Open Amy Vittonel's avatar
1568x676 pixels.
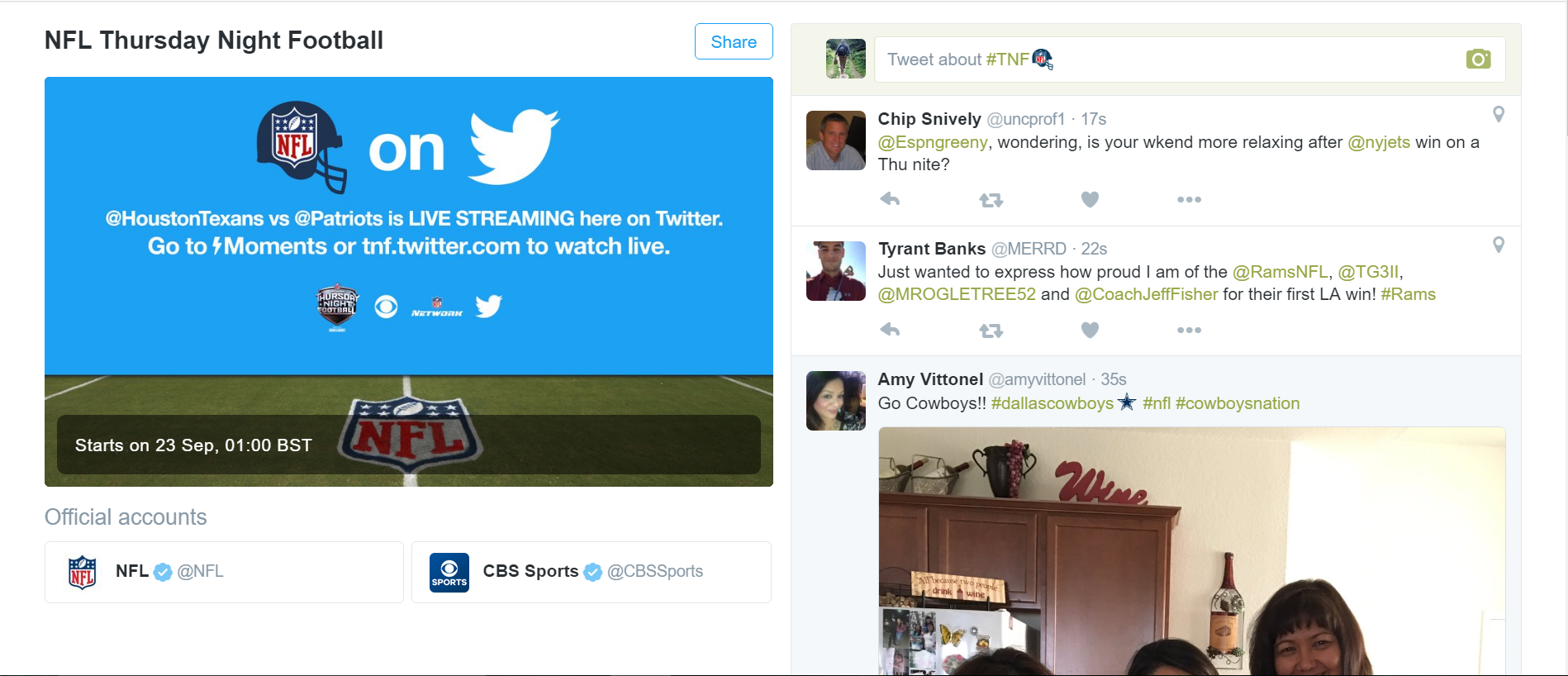tap(836, 401)
